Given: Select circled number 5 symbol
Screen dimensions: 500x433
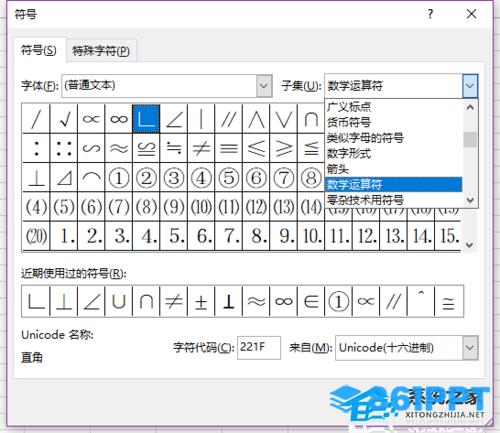Looking at the screenshot, I should tap(229, 177).
